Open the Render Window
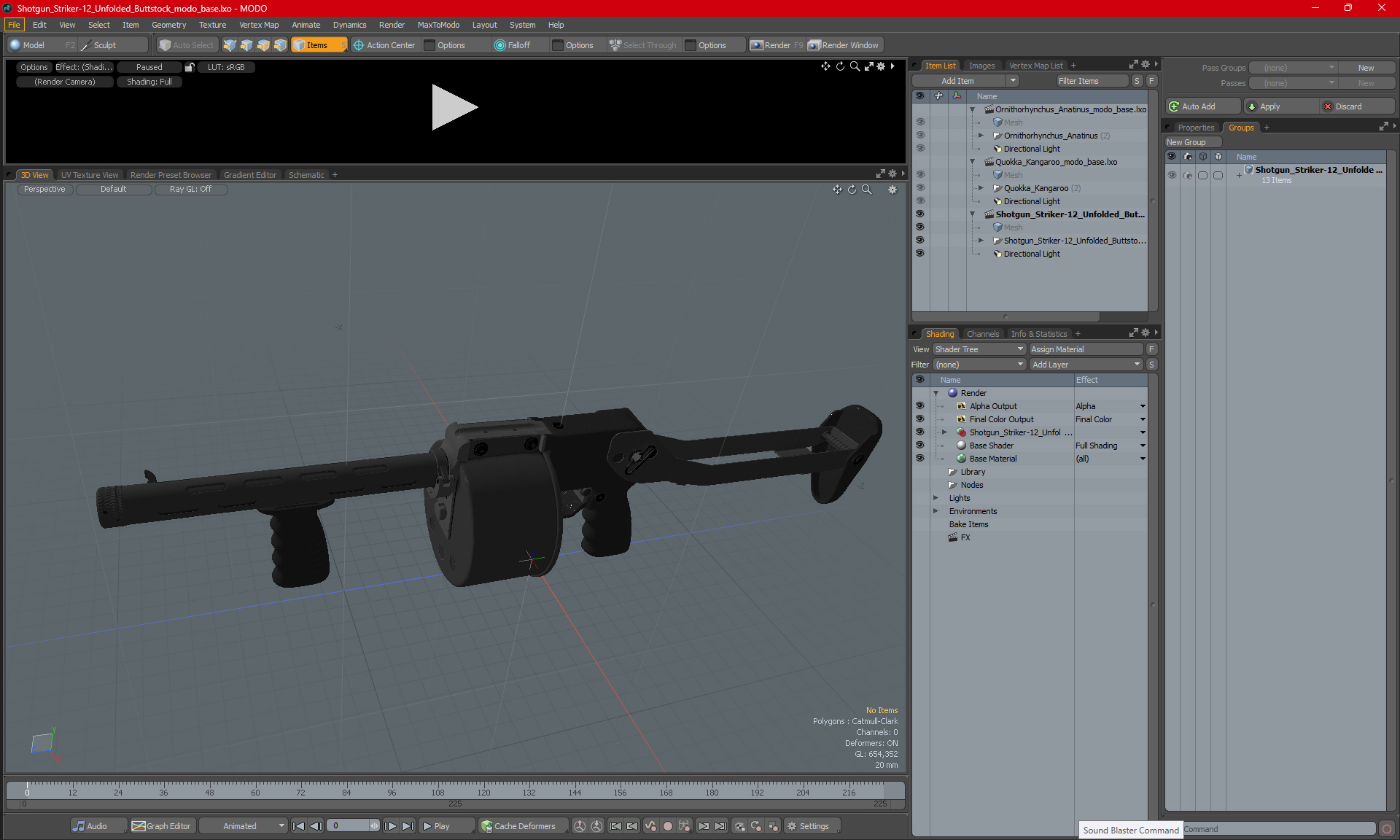This screenshot has width=1400, height=840. point(844,45)
